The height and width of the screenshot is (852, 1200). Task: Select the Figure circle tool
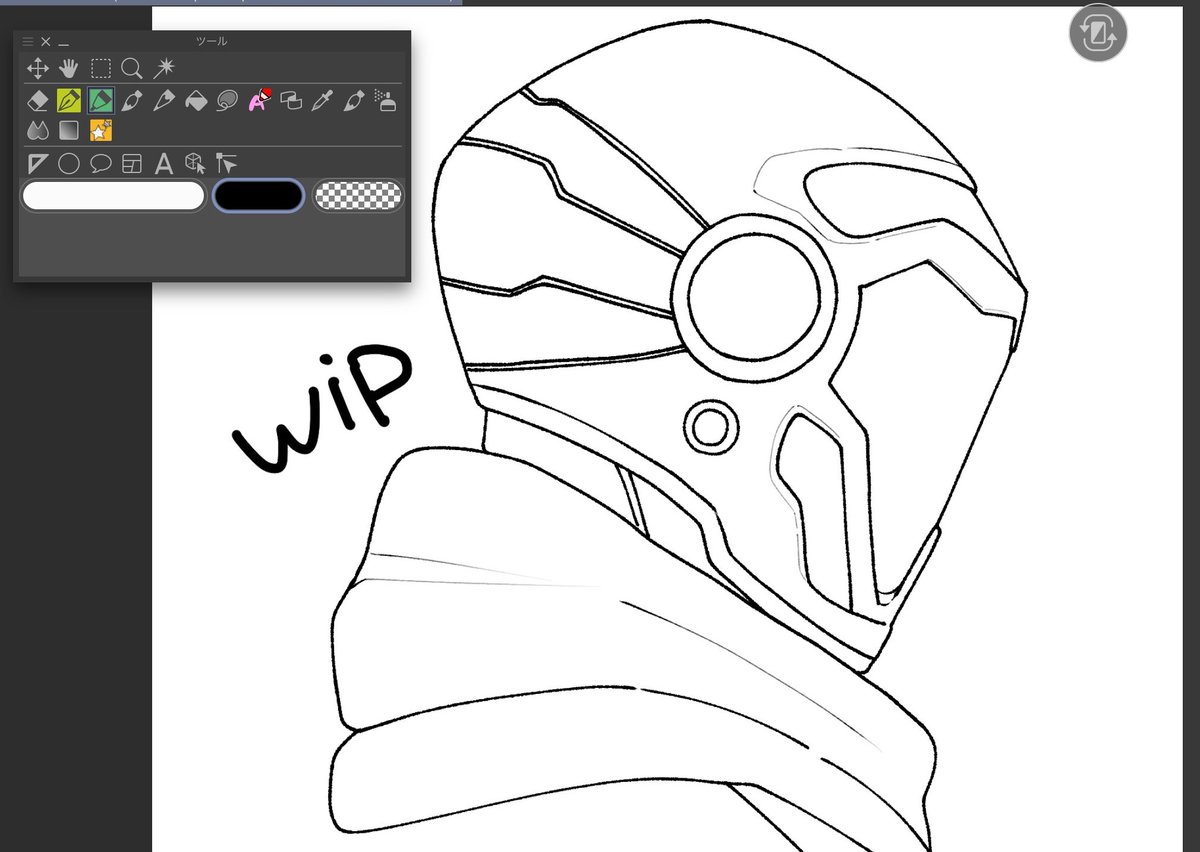pyautogui.click(x=69, y=163)
